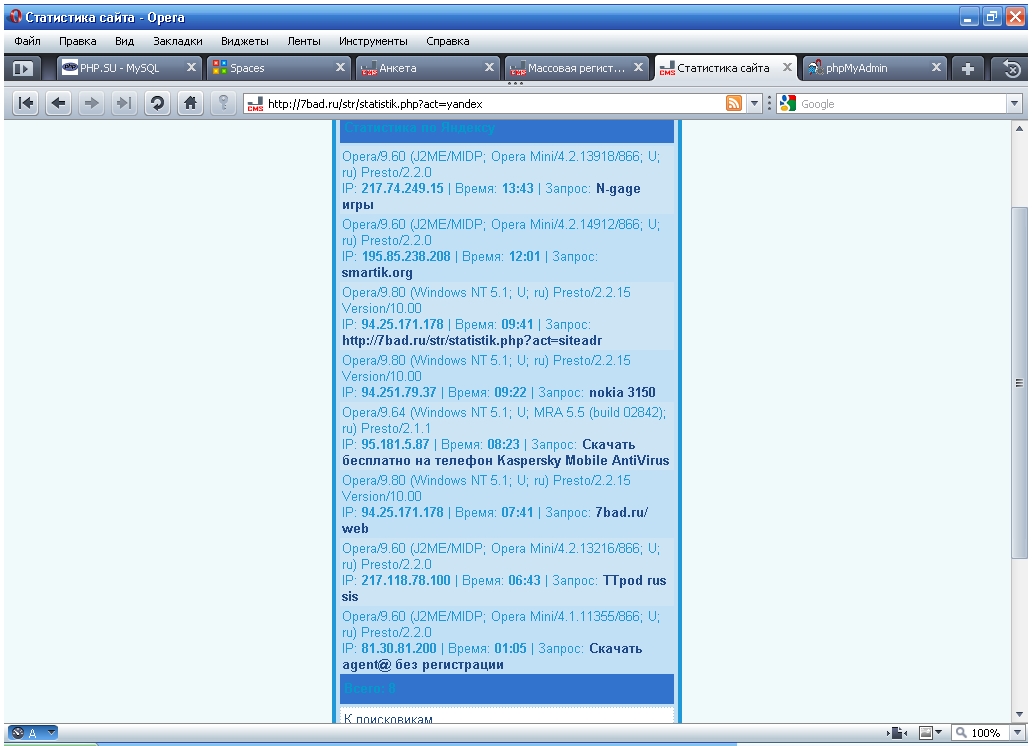The height and width of the screenshot is (746, 1032).
Task: Open the Ленты menu
Action: (x=304, y=41)
